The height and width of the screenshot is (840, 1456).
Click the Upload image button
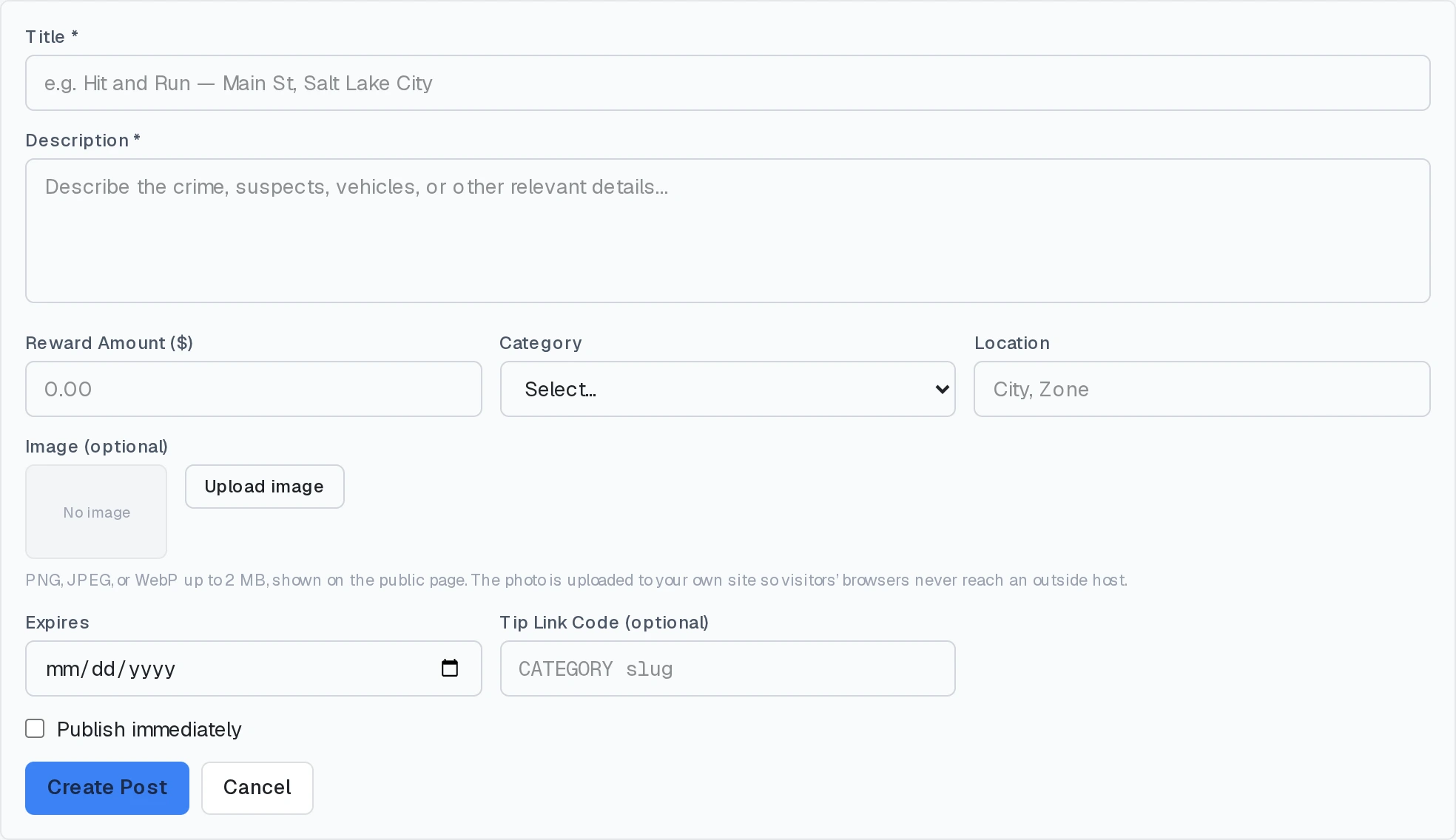point(265,487)
